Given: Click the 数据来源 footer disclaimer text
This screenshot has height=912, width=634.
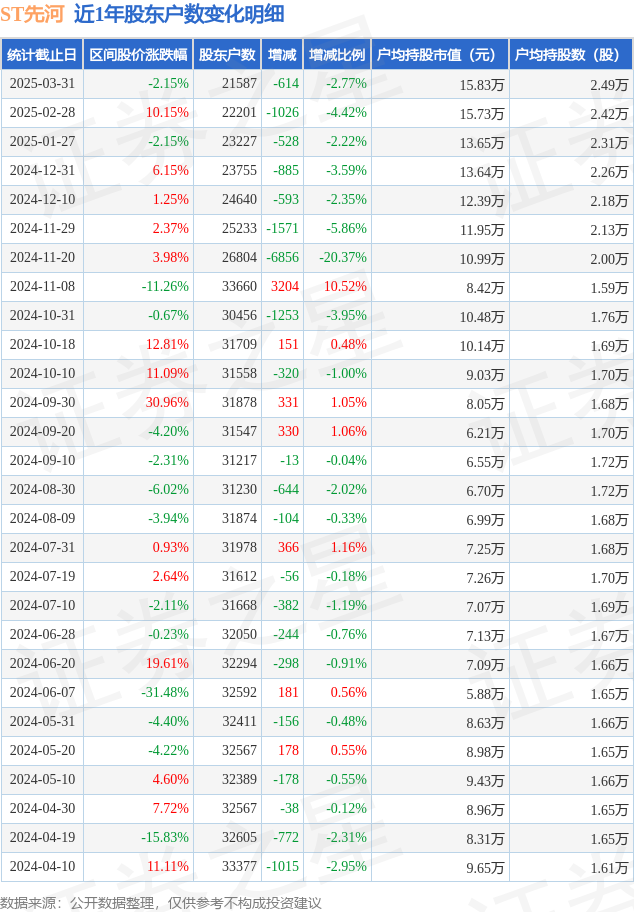Looking at the screenshot, I should coord(161,903).
